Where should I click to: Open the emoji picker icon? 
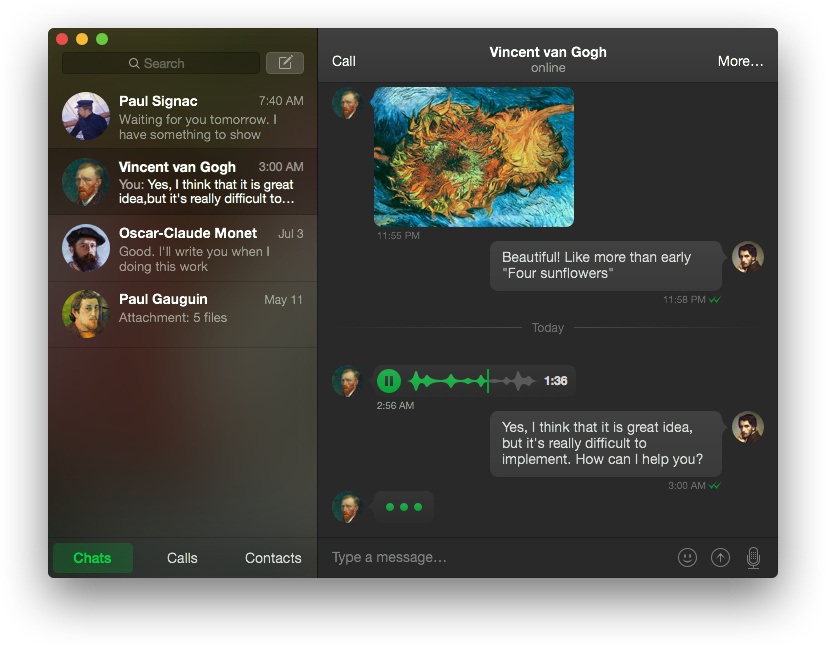(687, 558)
